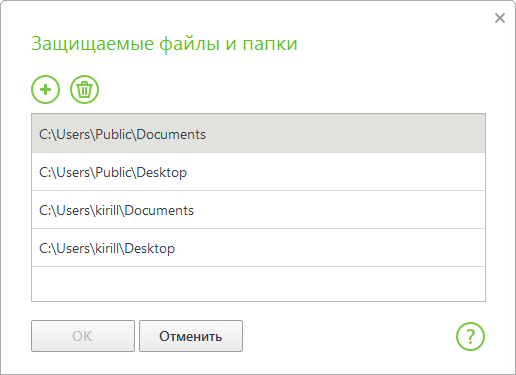
Task: Click the trash can delete icon
Action: [x=84, y=89]
